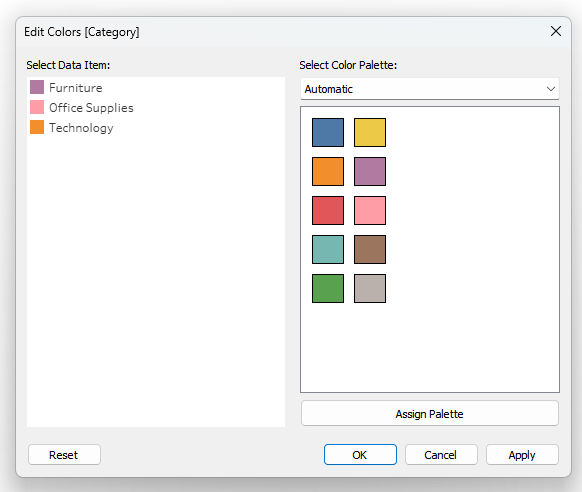582x492 pixels.
Task: Pick the teal color swatch
Action: [x=328, y=249]
